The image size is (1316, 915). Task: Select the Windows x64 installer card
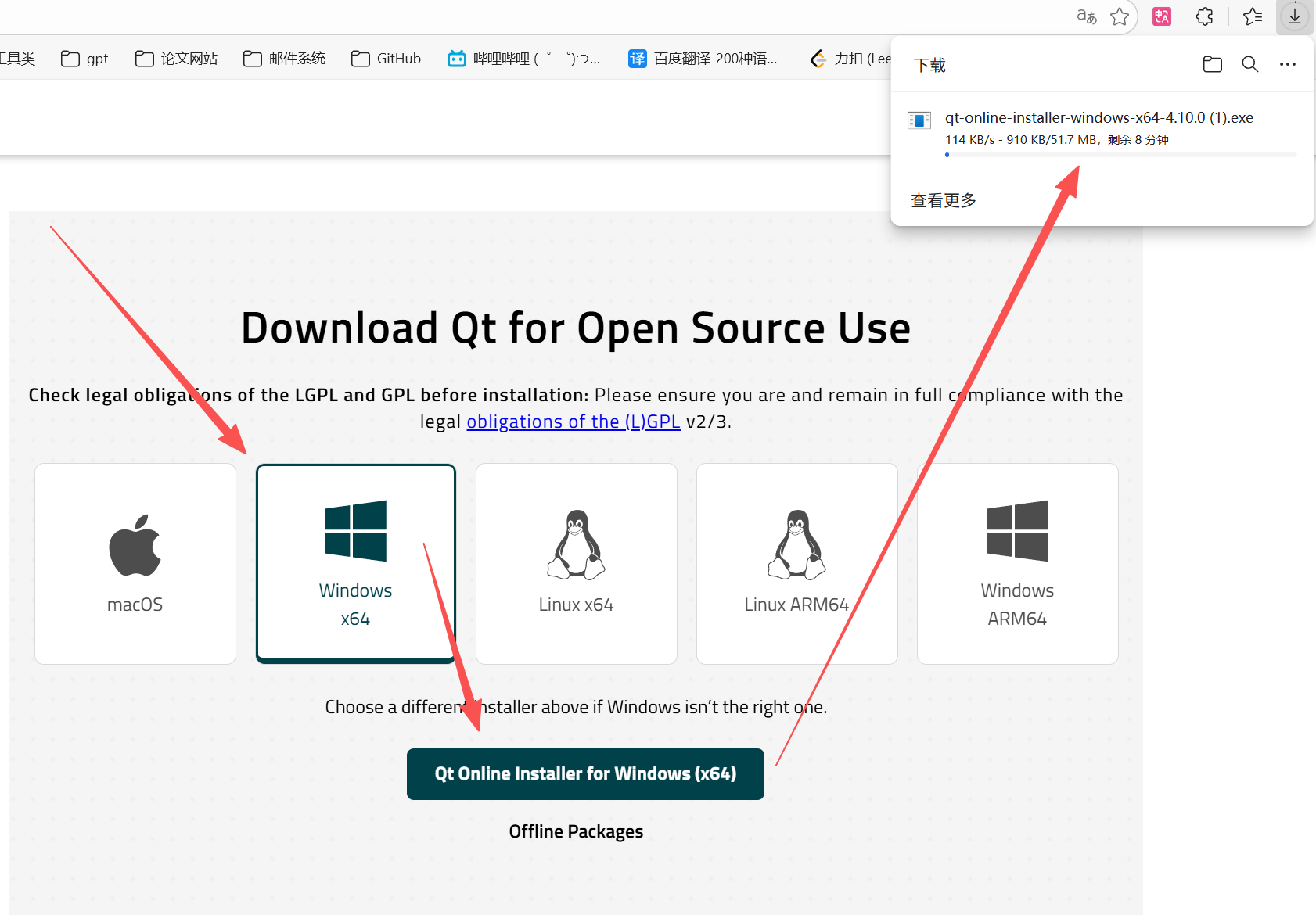356,564
